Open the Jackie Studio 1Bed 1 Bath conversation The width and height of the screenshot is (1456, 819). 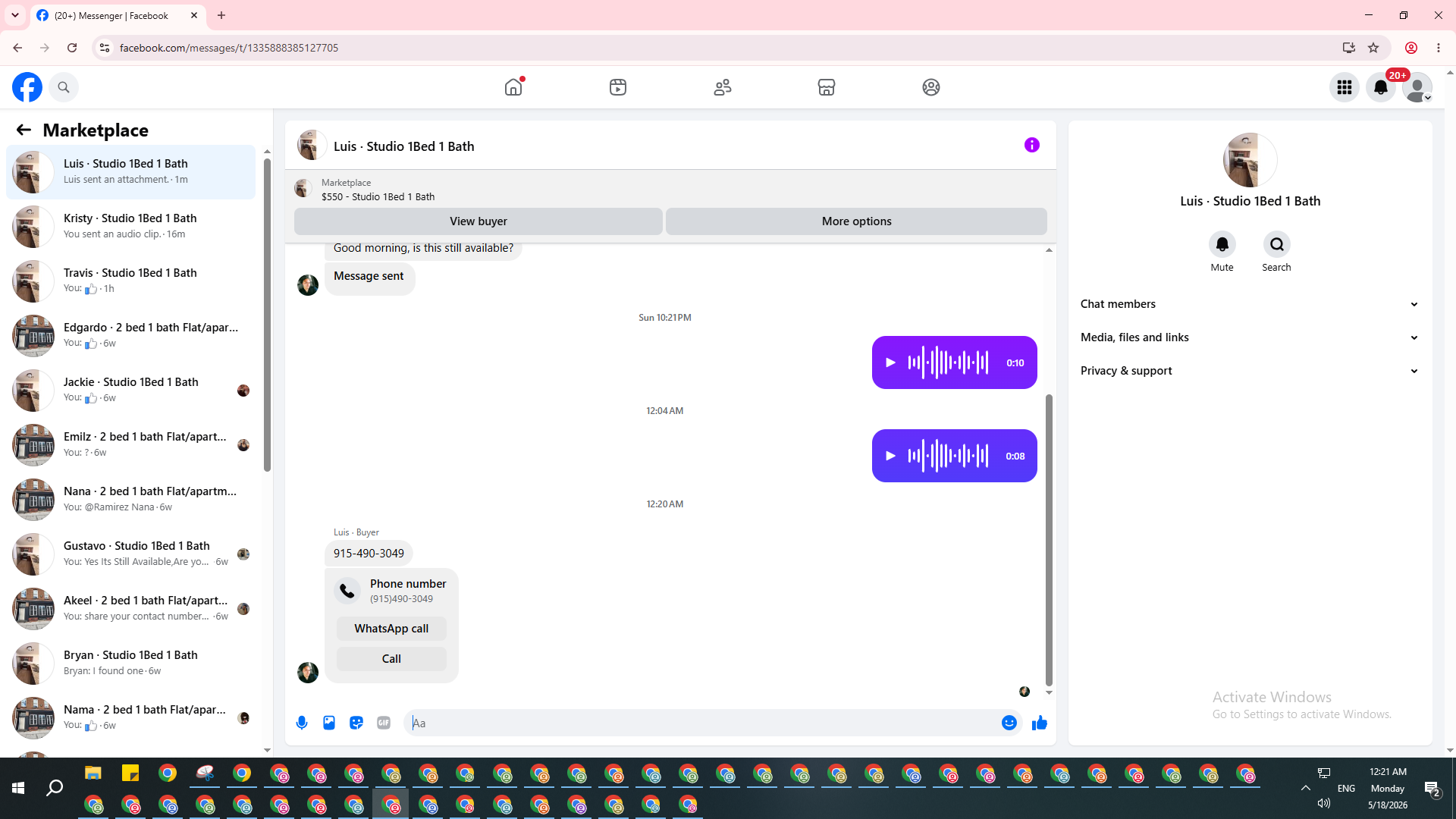coord(130,391)
